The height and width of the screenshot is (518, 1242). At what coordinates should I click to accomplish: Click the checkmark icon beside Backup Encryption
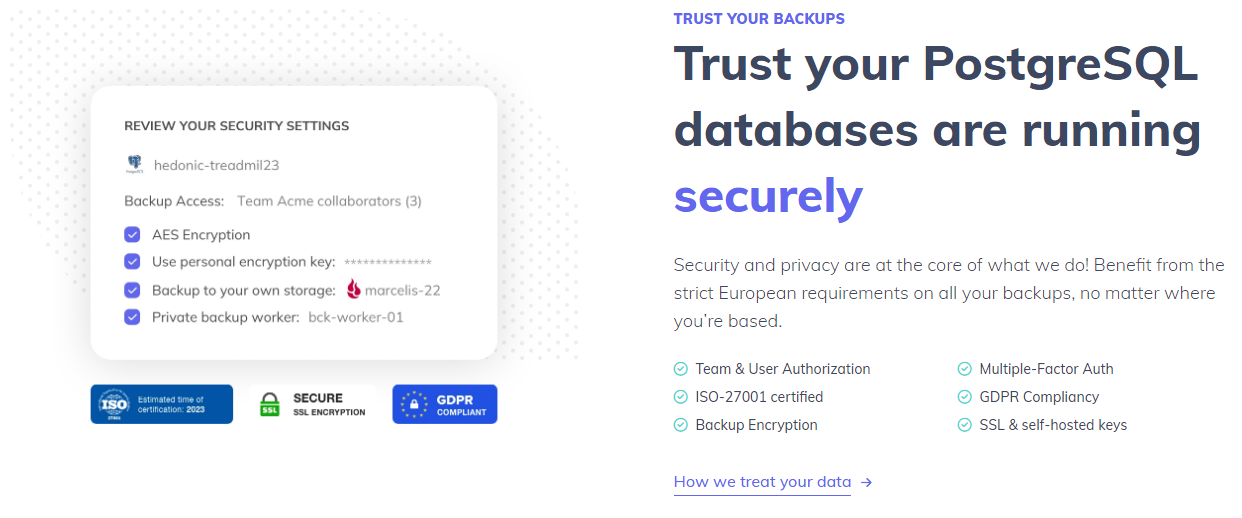[681, 425]
